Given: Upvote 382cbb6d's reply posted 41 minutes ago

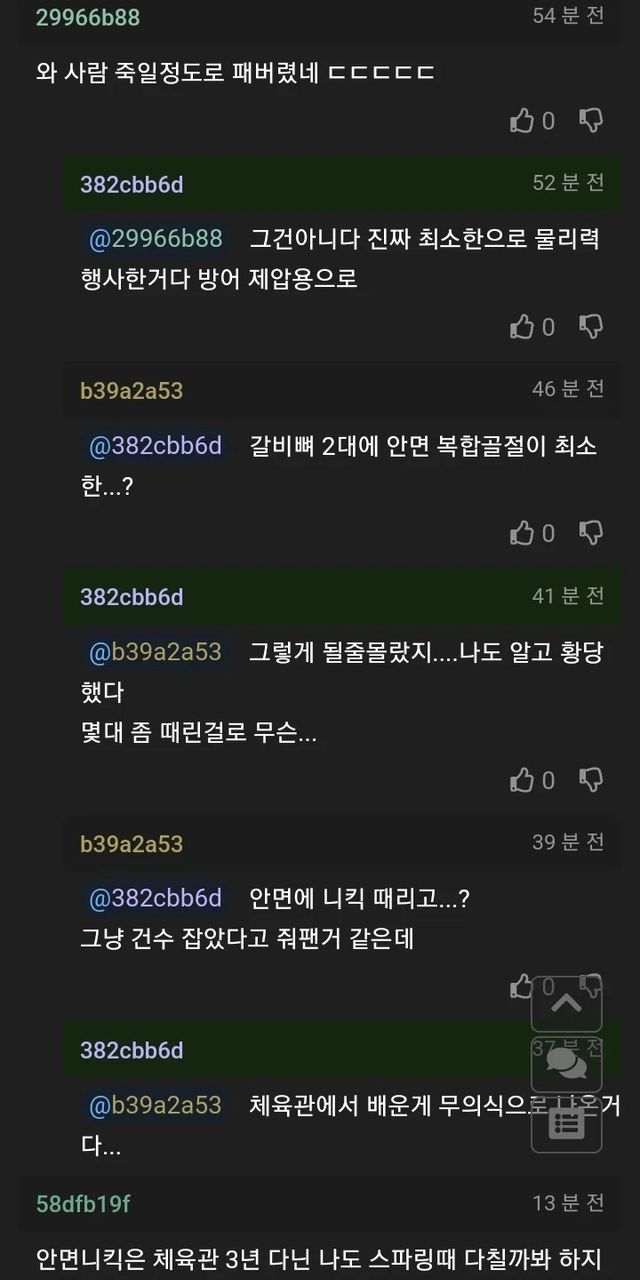Looking at the screenshot, I should tap(522, 780).
